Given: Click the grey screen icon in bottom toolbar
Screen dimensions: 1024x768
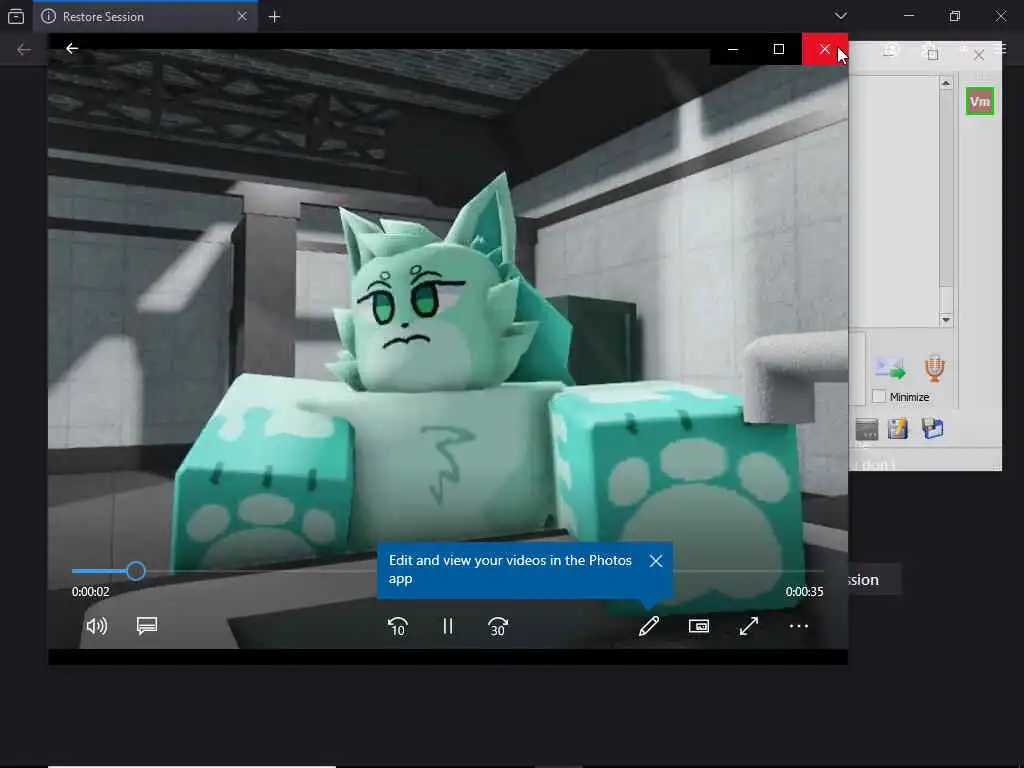Looking at the screenshot, I should click(x=867, y=429).
